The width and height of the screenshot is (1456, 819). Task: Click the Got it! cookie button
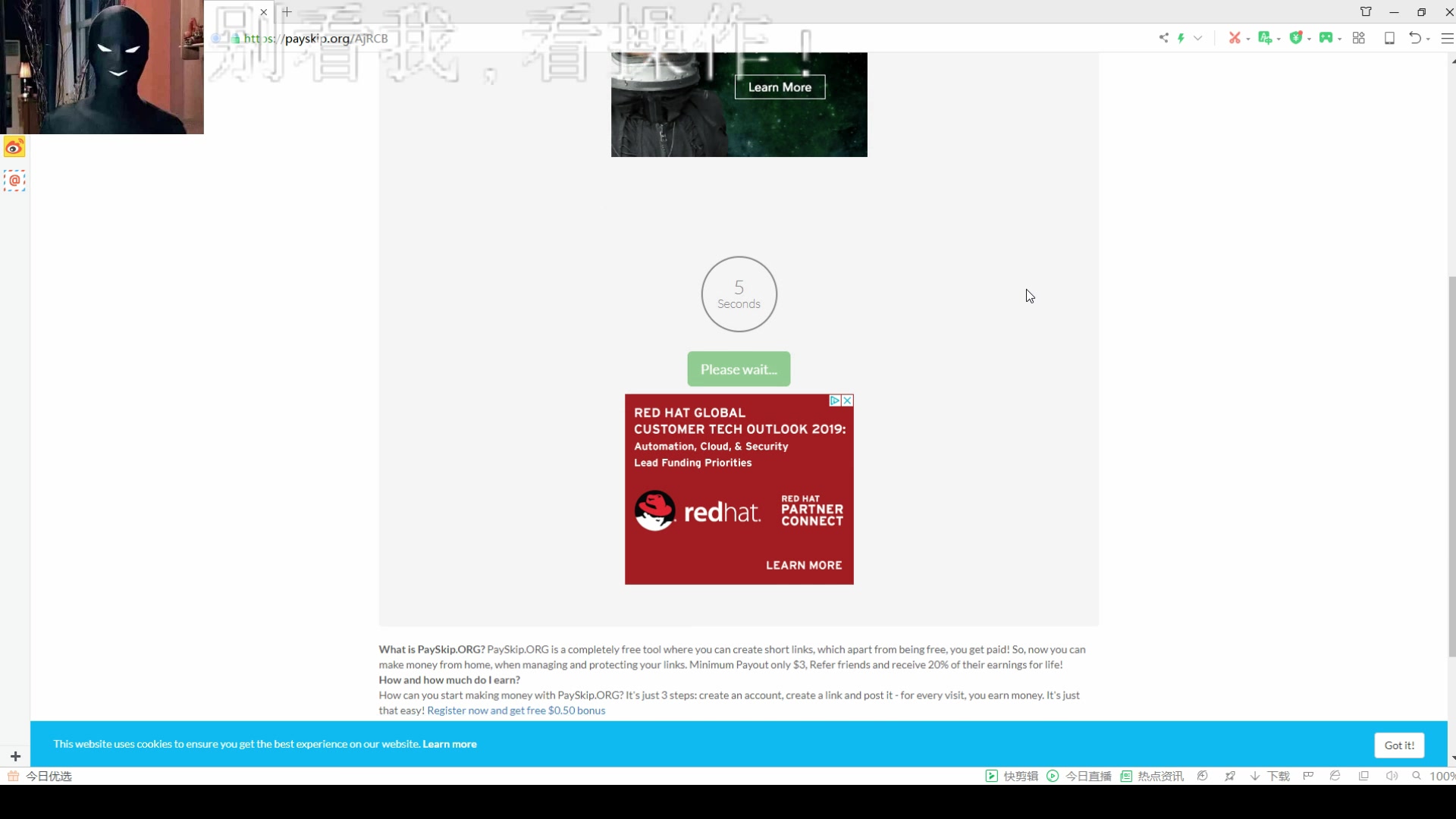point(1399,745)
